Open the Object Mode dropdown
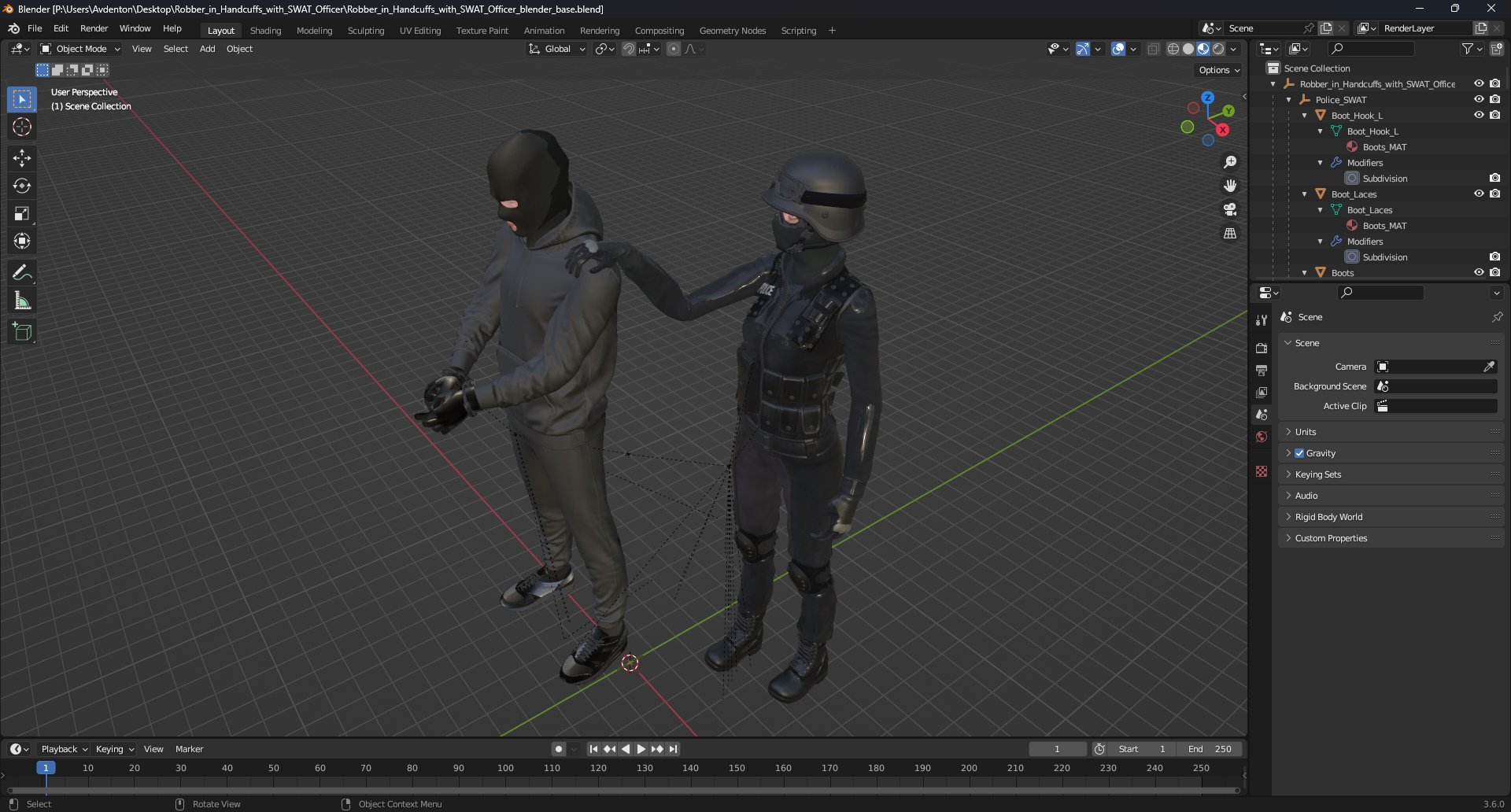 pos(80,49)
